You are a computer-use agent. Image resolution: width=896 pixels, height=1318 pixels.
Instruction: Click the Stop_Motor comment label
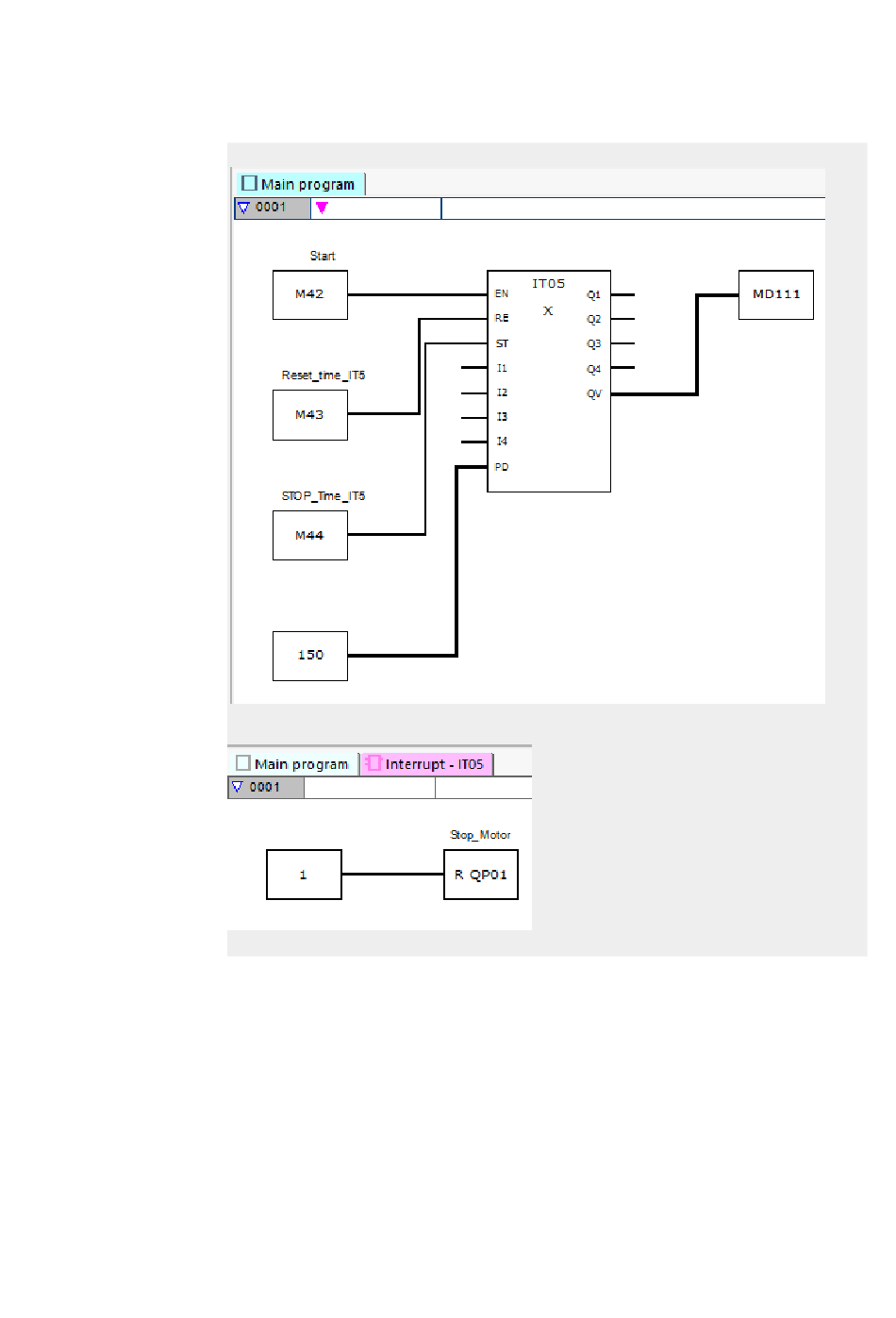480,835
